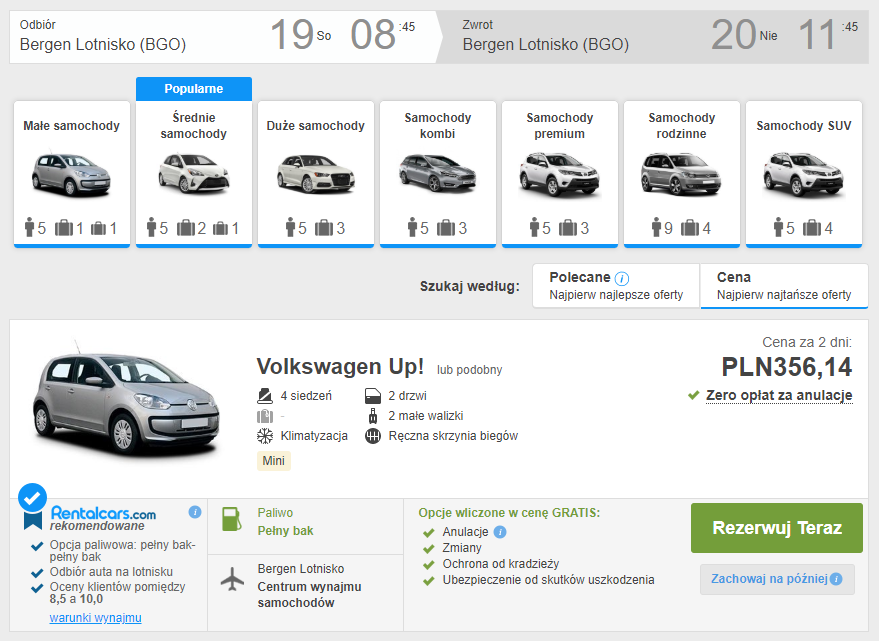The image size is (879, 641).
Task: Click the van image in Samochody rodzinne
Action: click(681, 174)
